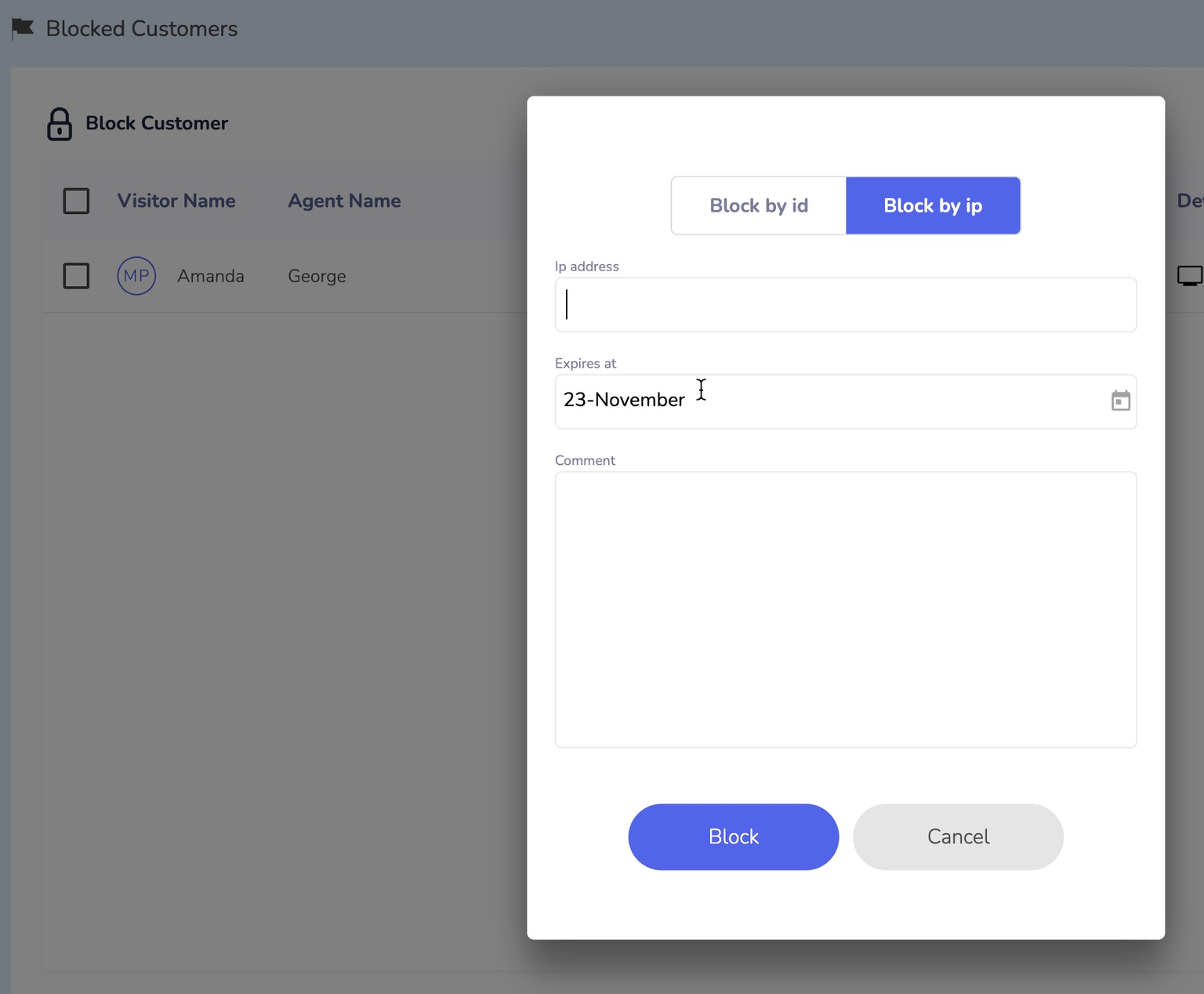The width and height of the screenshot is (1204, 994).
Task: Click the padlock Block Customer icon
Action: [x=60, y=124]
